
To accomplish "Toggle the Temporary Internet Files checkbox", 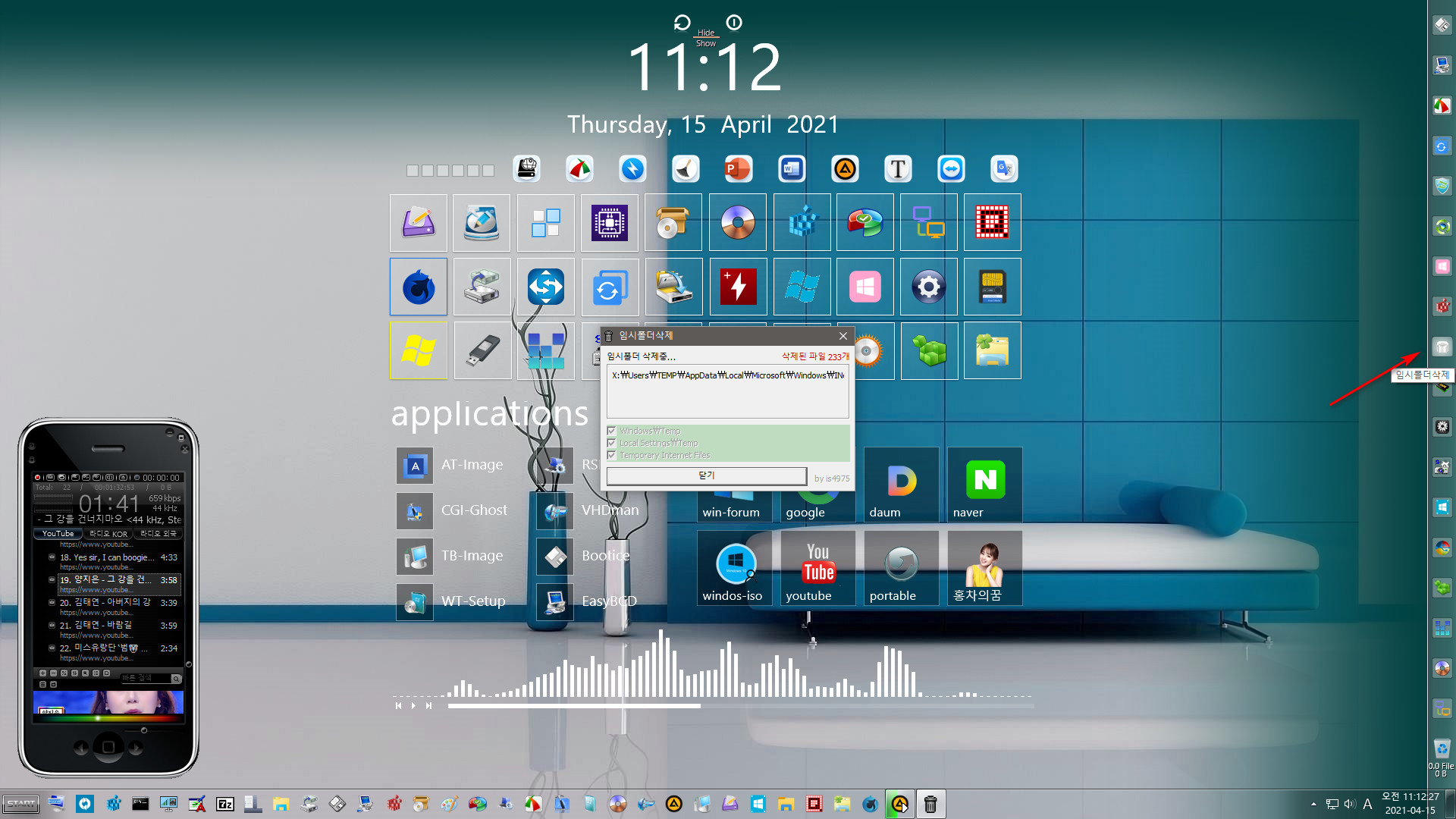I will point(611,455).
